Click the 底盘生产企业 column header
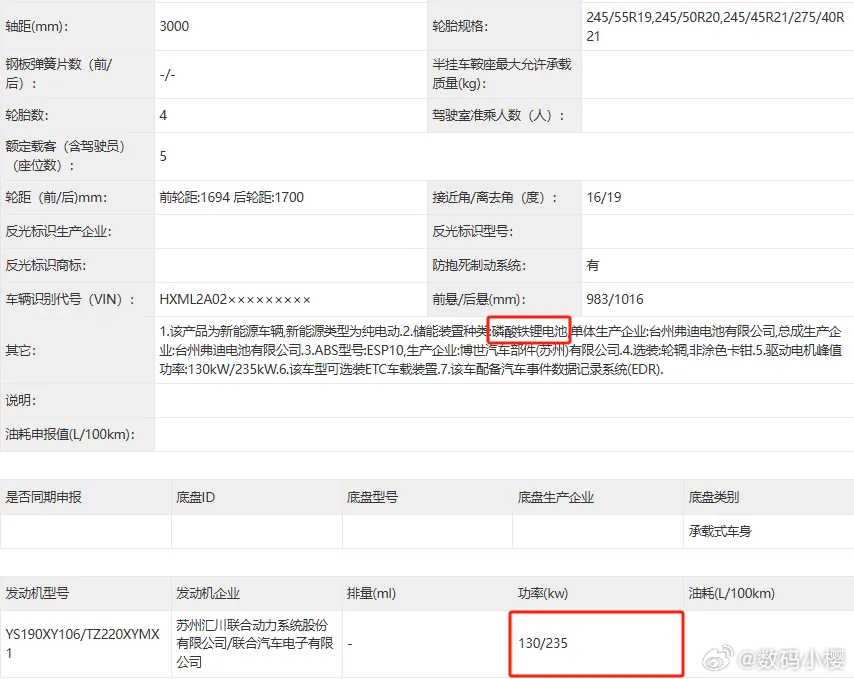This screenshot has height=679, width=854. click(556, 497)
